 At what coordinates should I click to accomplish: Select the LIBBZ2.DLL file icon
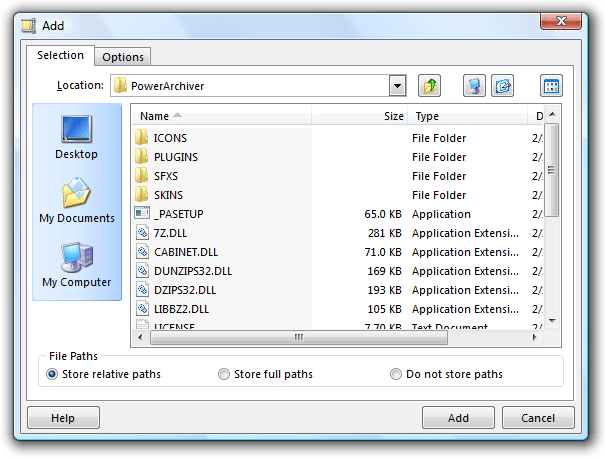(x=142, y=308)
